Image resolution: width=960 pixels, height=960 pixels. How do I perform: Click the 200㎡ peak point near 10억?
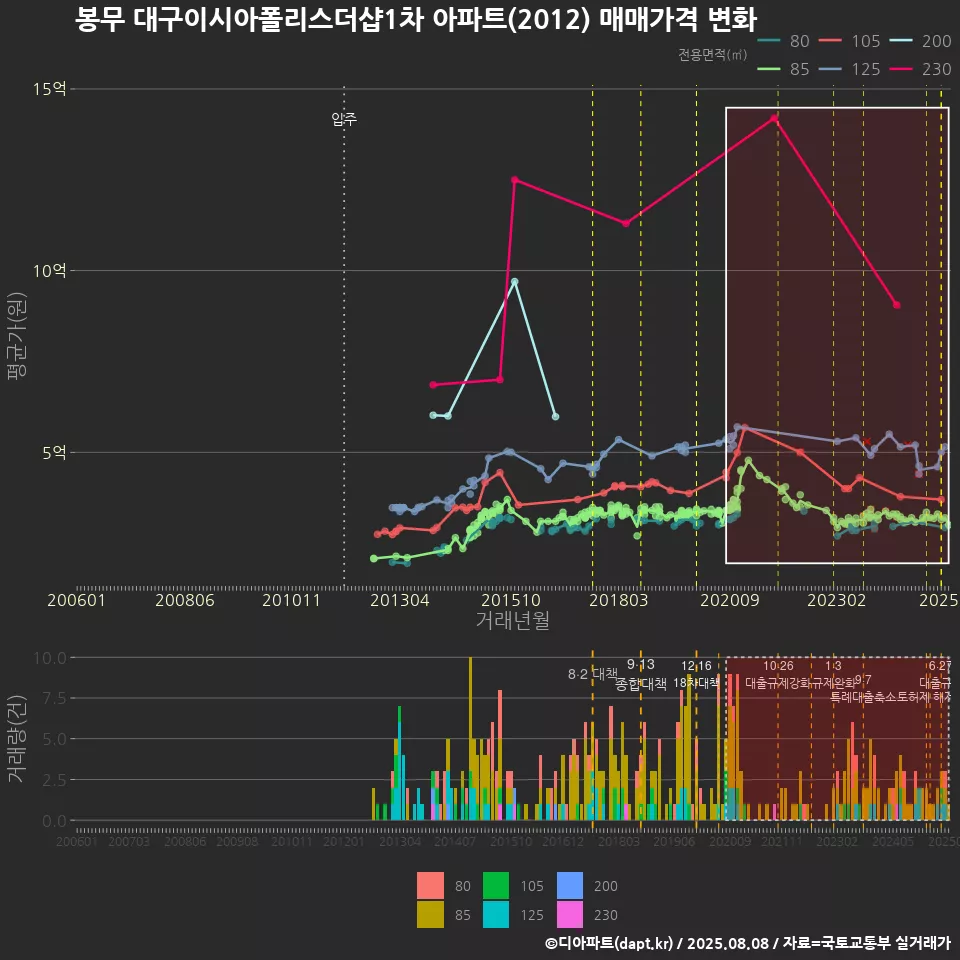[515, 282]
